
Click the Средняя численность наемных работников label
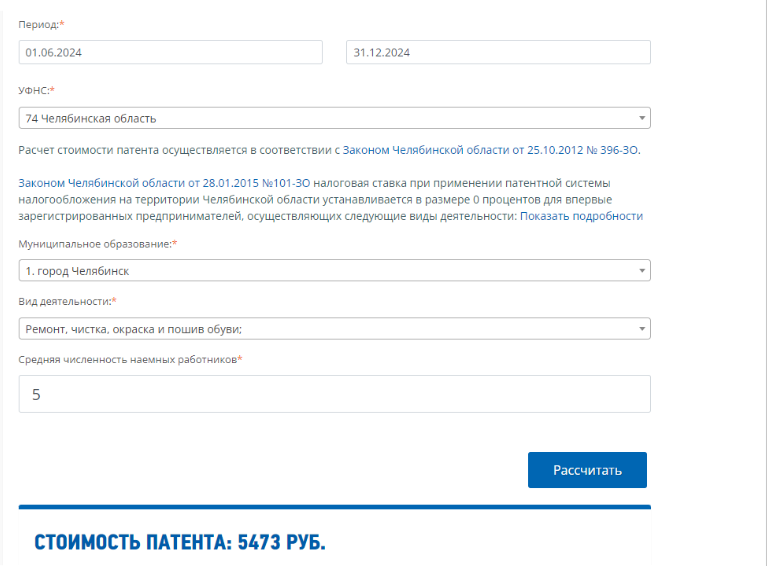pos(130,360)
